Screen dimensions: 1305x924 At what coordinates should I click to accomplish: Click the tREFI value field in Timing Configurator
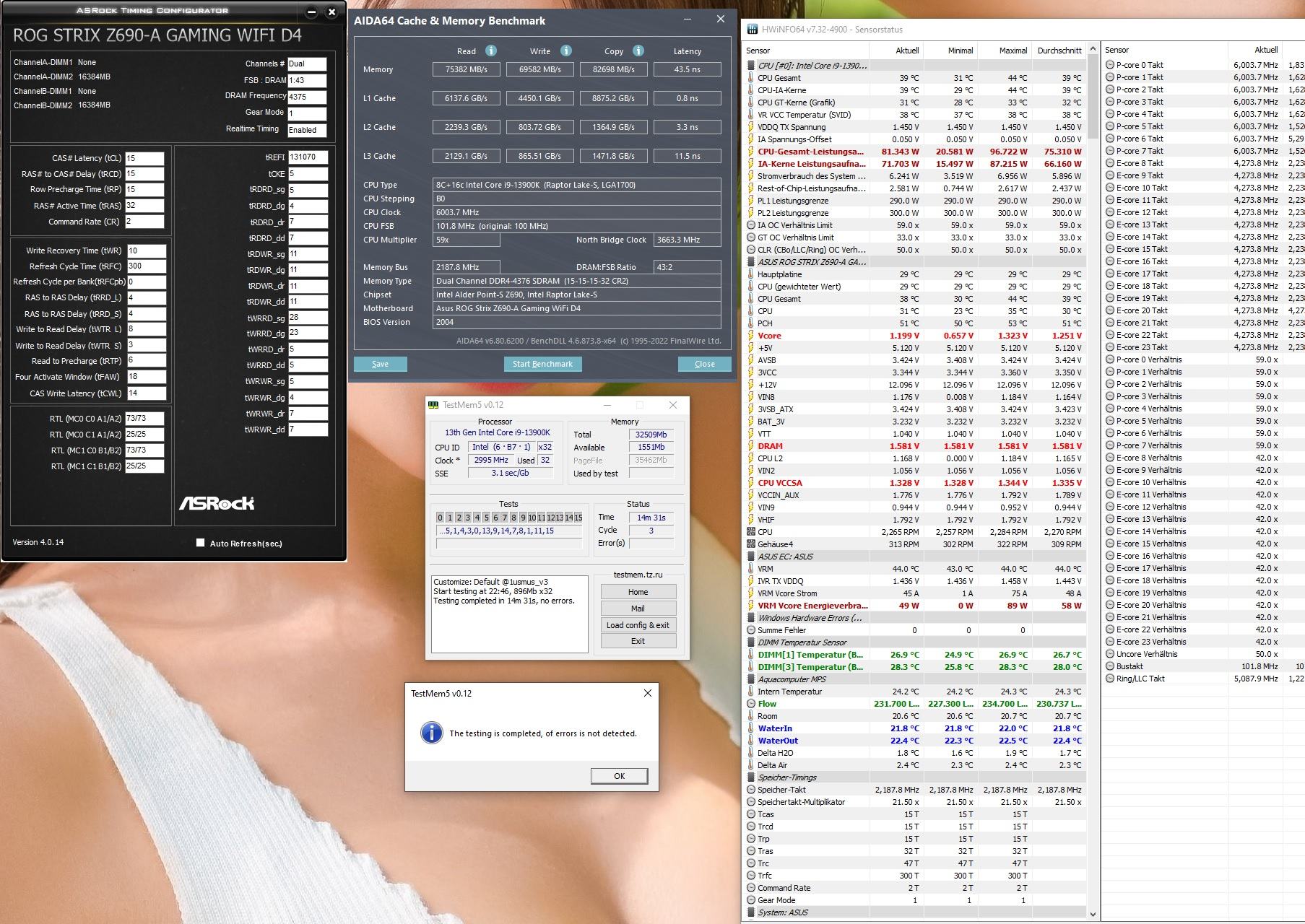coord(308,157)
